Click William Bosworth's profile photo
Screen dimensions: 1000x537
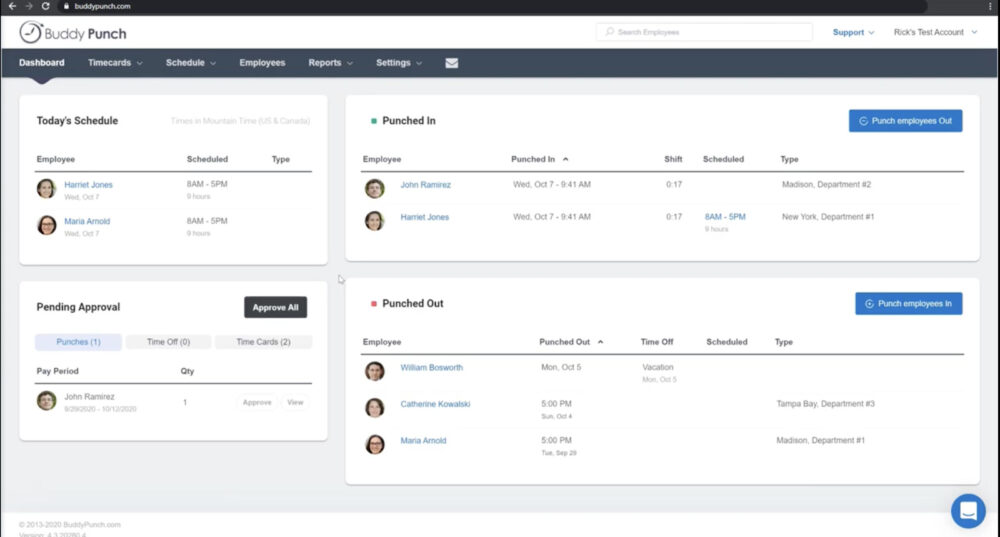(x=375, y=371)
